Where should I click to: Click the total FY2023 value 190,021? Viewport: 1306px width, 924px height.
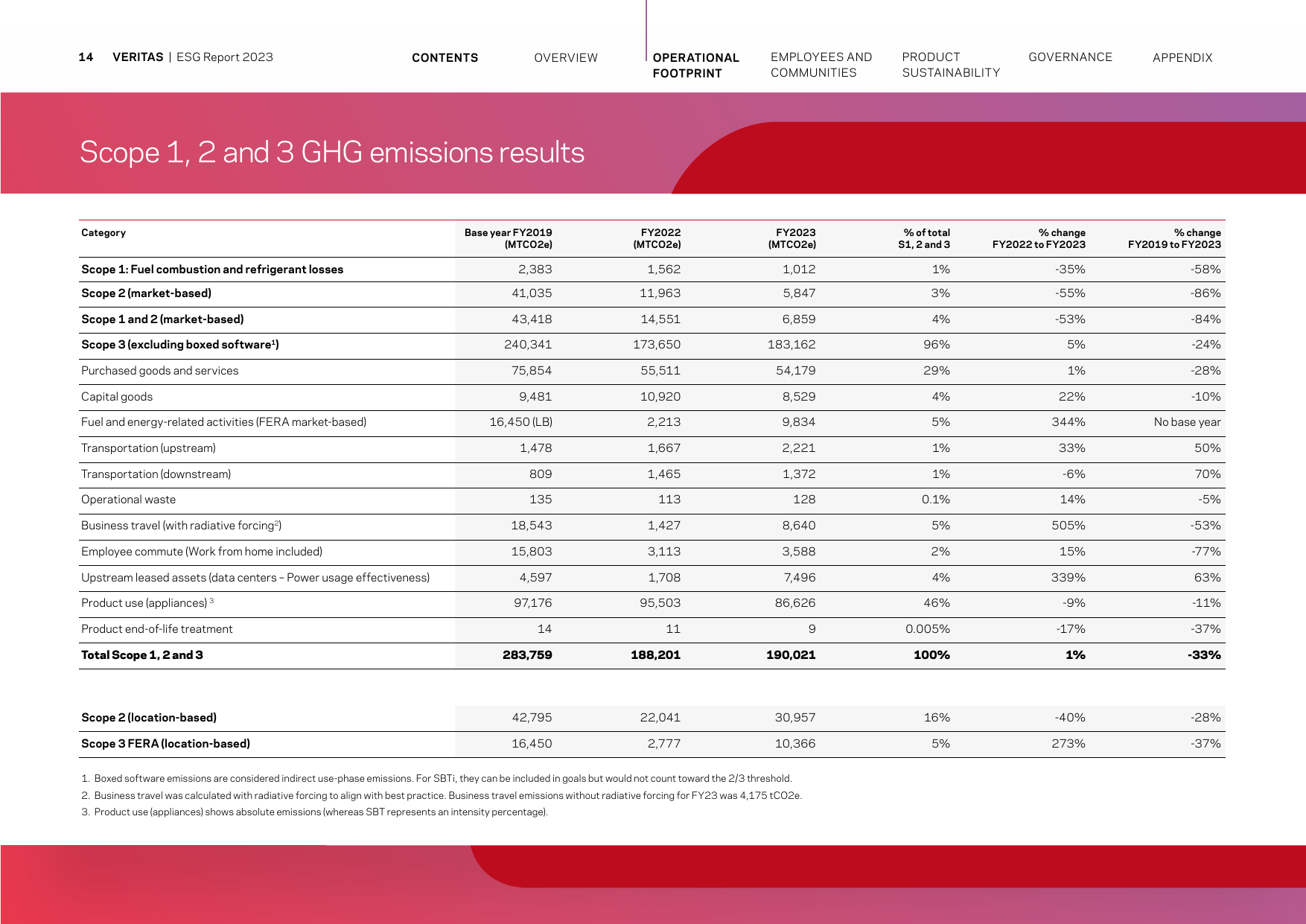[791, 655]
